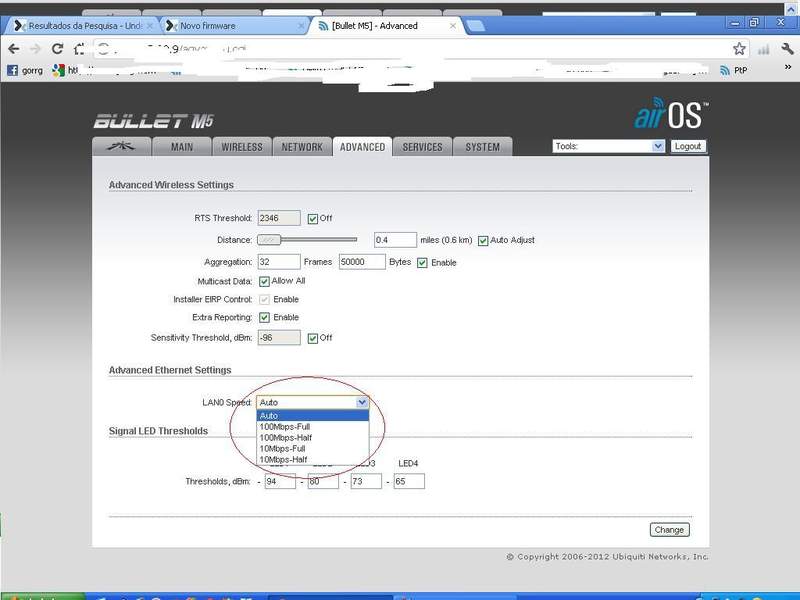Toggle the Extra Reporting Enable checkbox
Screen dimensions: 800x600
tap(264, 318)
